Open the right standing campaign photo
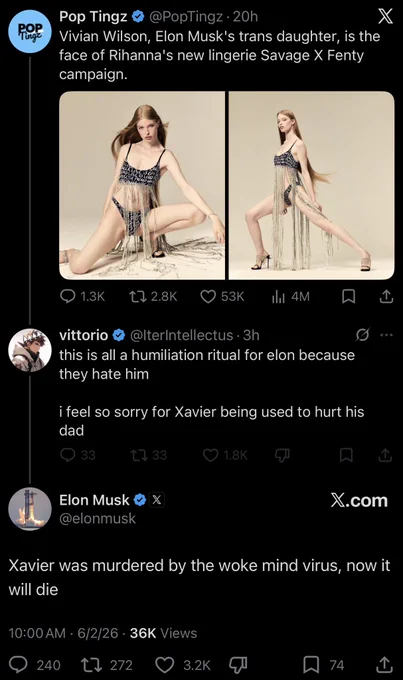 [311, 185]
